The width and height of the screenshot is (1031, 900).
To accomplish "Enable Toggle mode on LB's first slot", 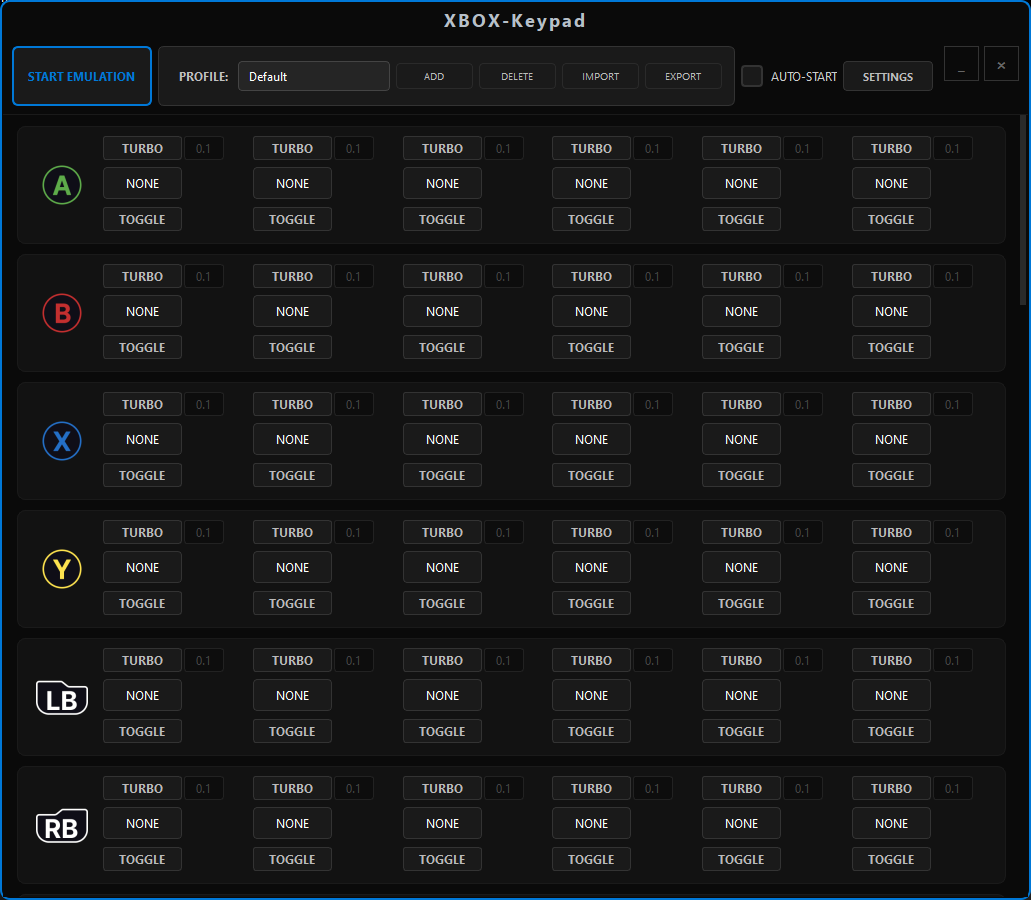I will click(x=142, y=731).
